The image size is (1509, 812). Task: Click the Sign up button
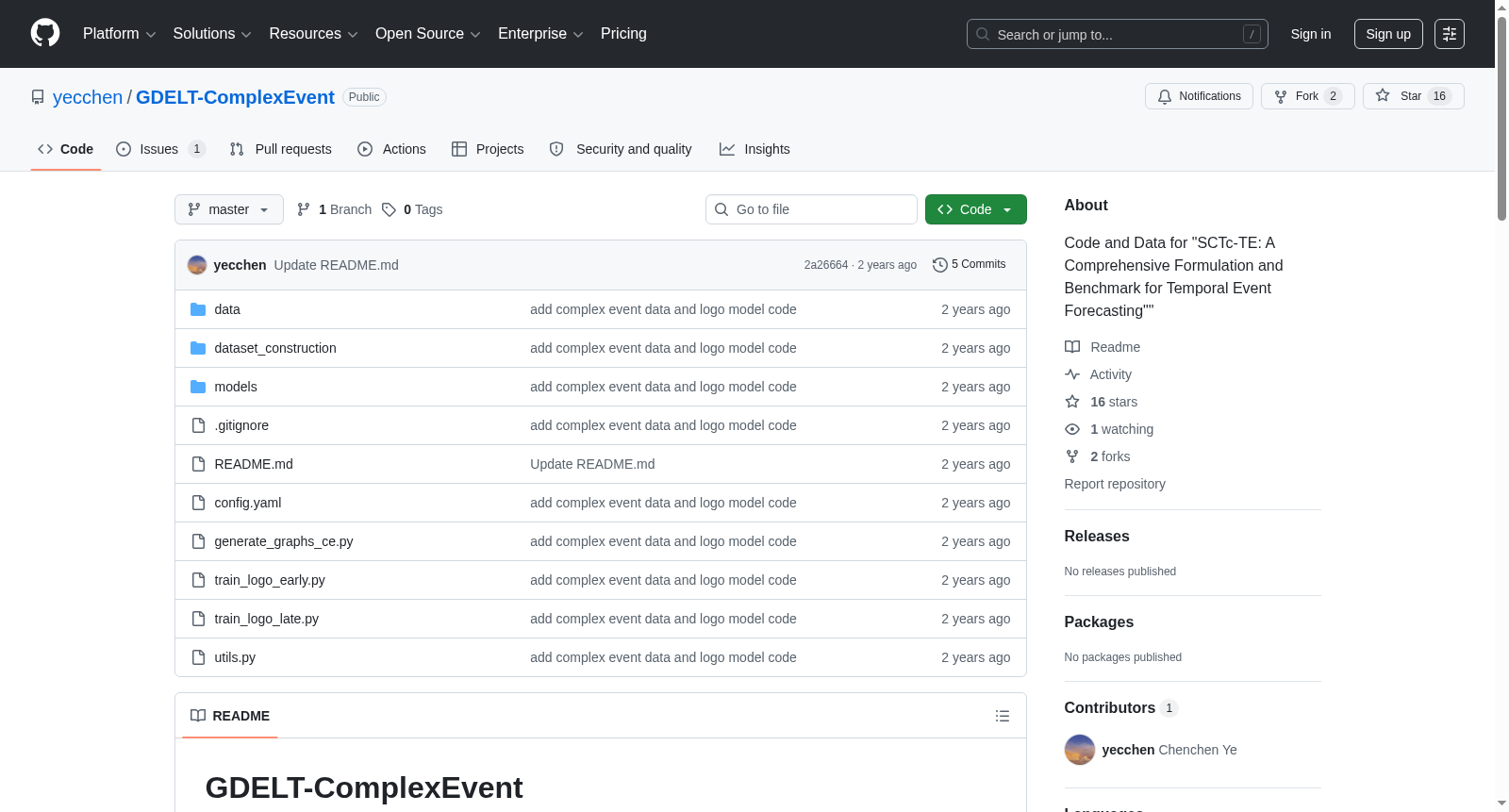point(1388,34)
